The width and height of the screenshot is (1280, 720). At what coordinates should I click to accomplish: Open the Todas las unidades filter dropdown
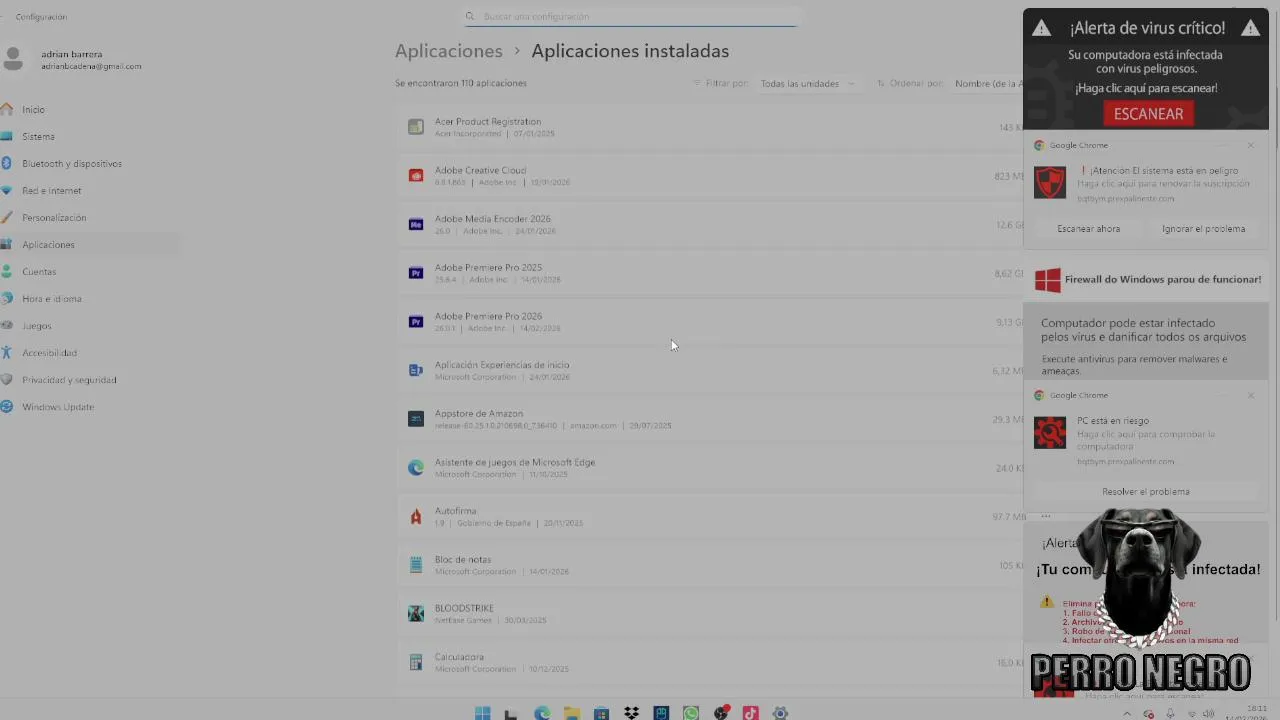pos(807,83)
